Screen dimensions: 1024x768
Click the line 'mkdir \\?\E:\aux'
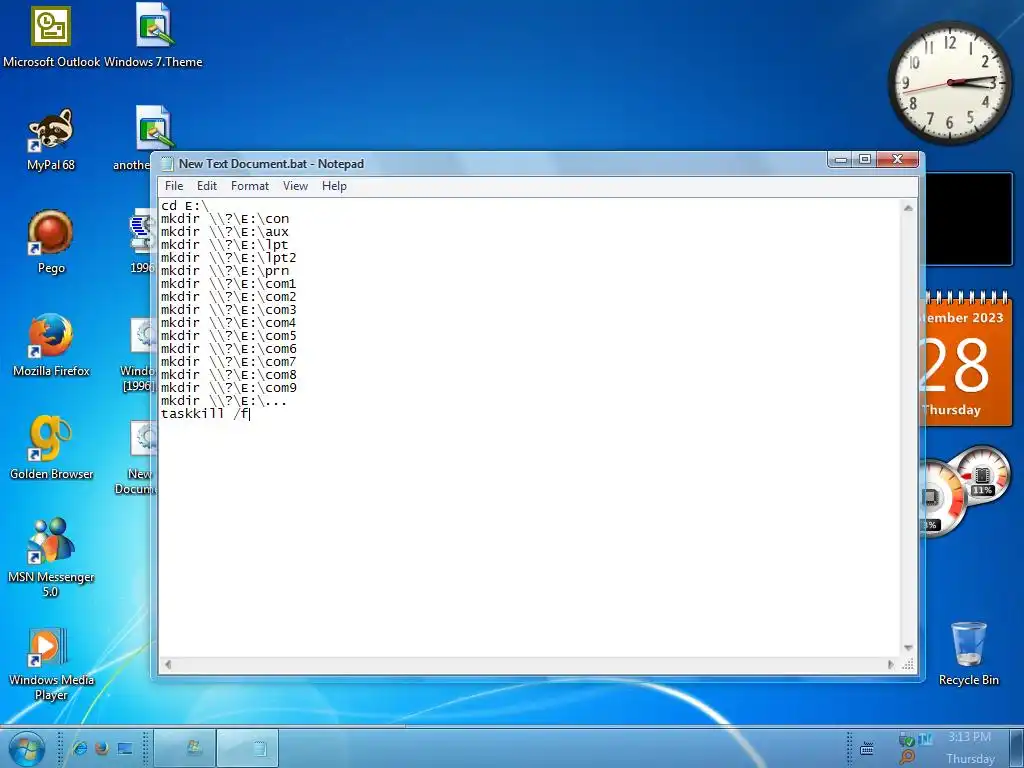pos(225,232)
